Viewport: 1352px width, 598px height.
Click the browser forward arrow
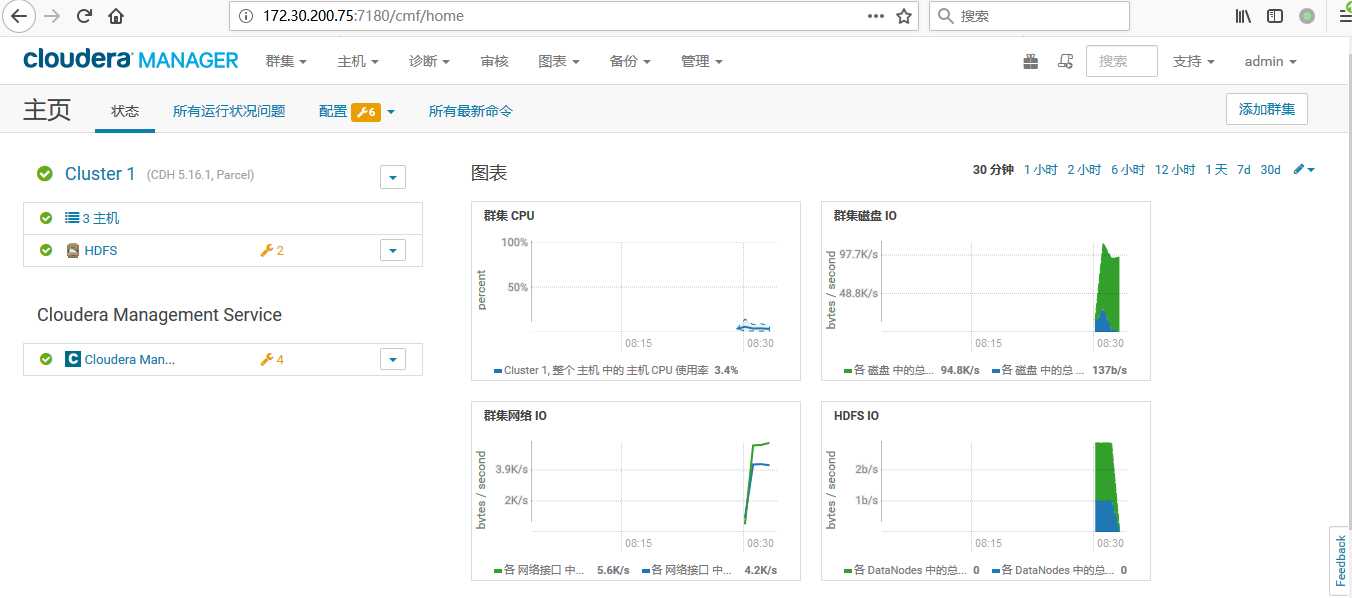pos(53,16)
